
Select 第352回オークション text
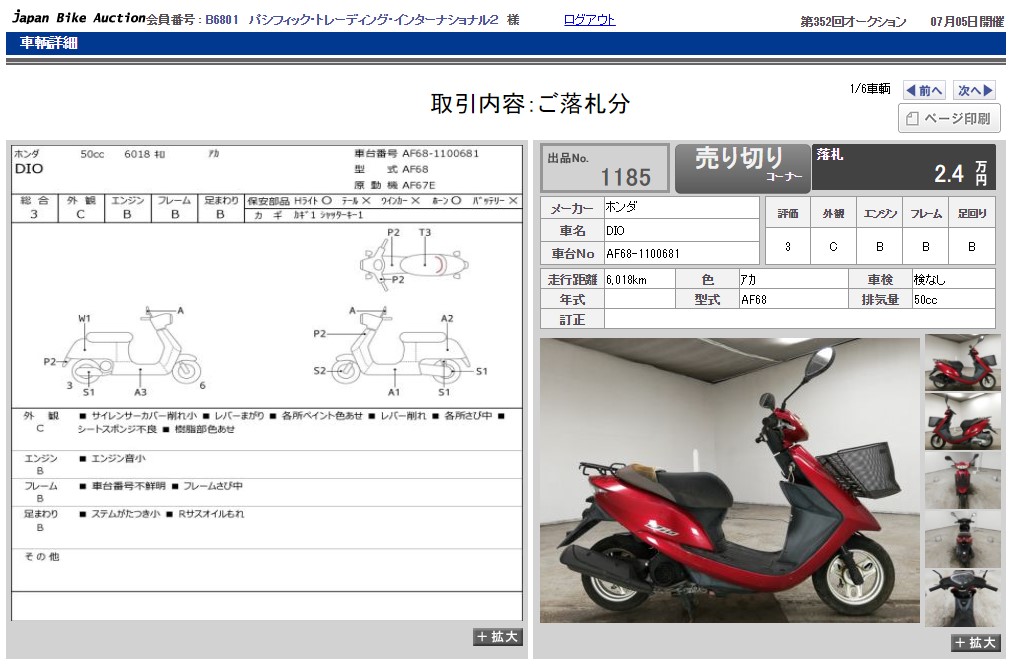click(x=853, y=22)
